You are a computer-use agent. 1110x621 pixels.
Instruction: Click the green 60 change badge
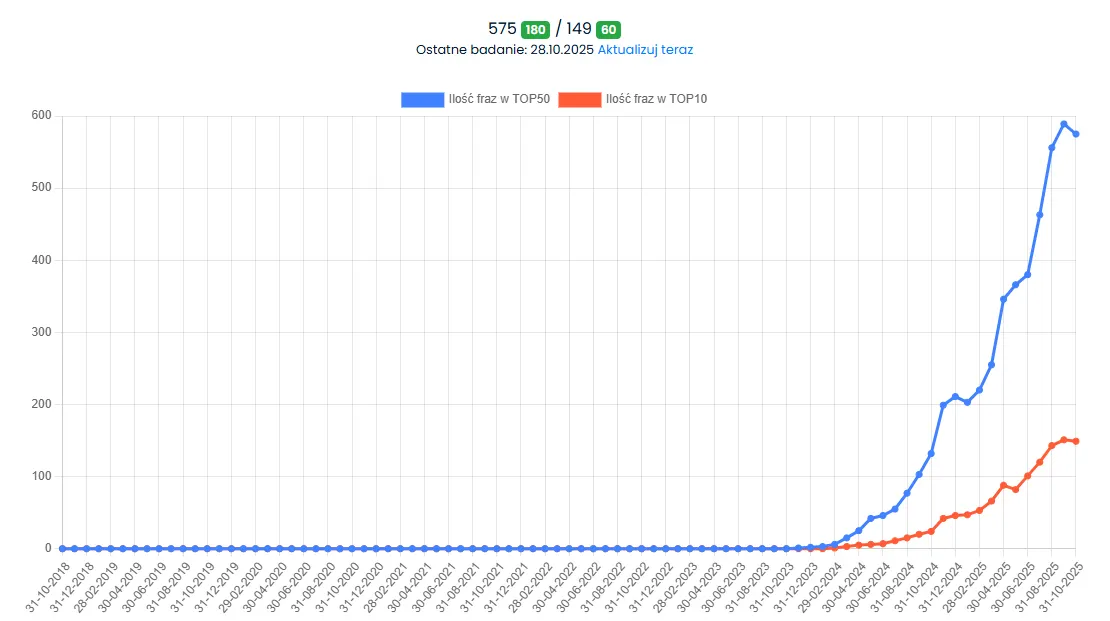coord(608,29)
